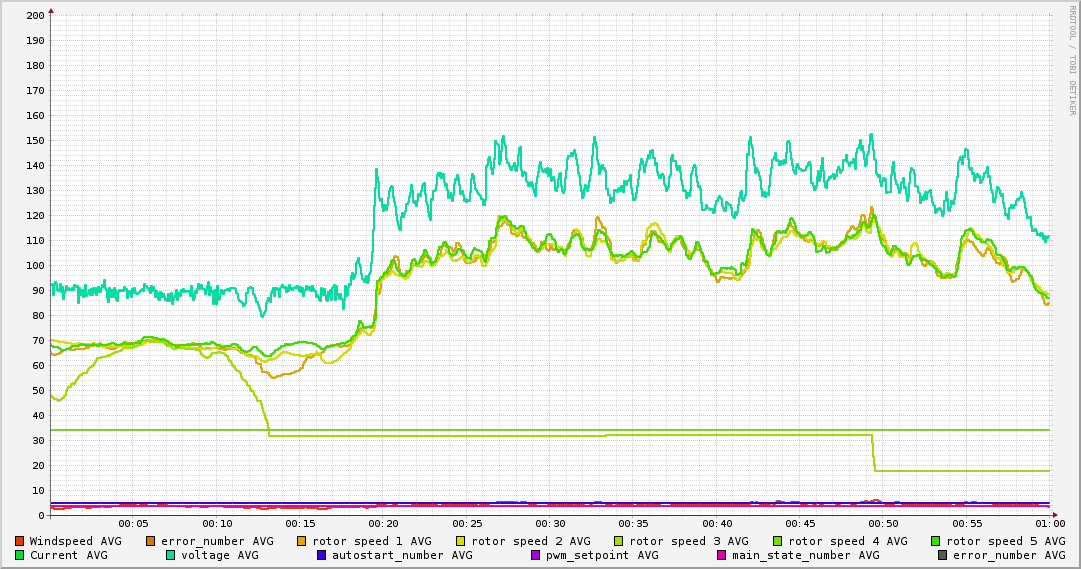Click the 200 value on the y-axis
1081x569 pixels.
click(x=34, y=15)
